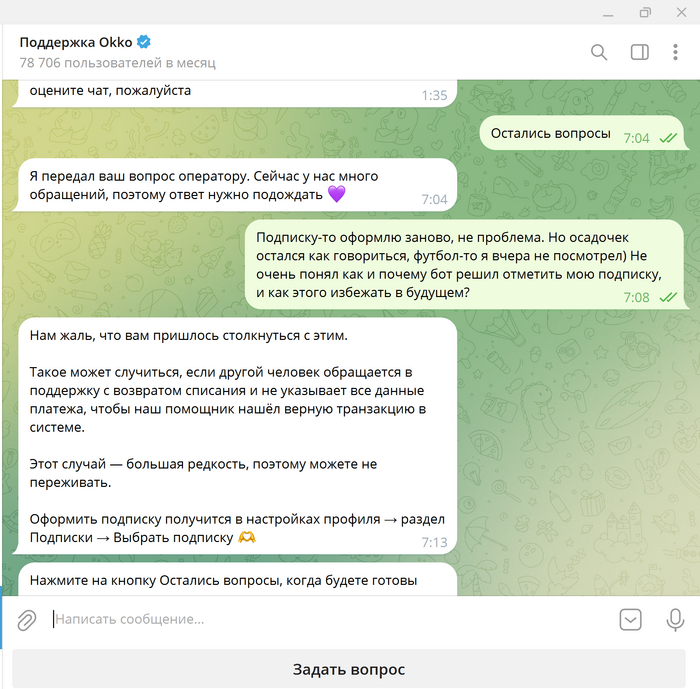Click the 78 706 пользователей в месяц subtitle
The image size is (700, 689).
coord(117,63)
